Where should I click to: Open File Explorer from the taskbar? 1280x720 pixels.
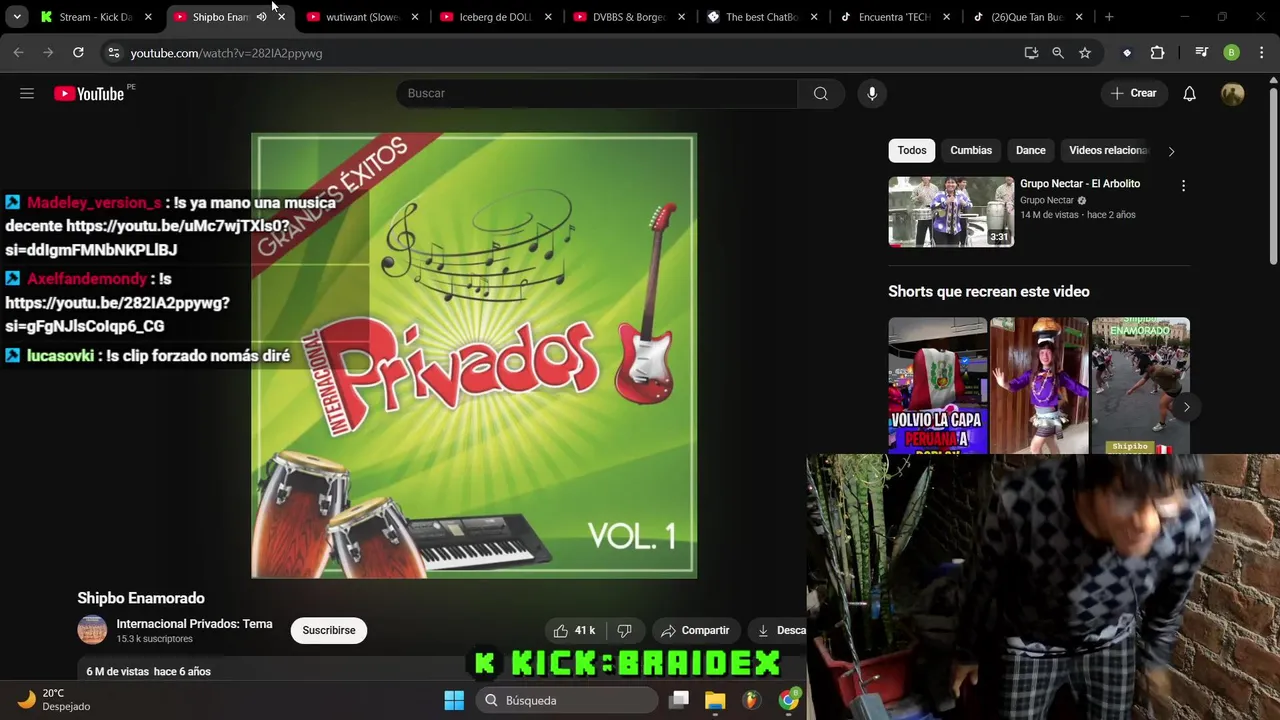(715, 700)
